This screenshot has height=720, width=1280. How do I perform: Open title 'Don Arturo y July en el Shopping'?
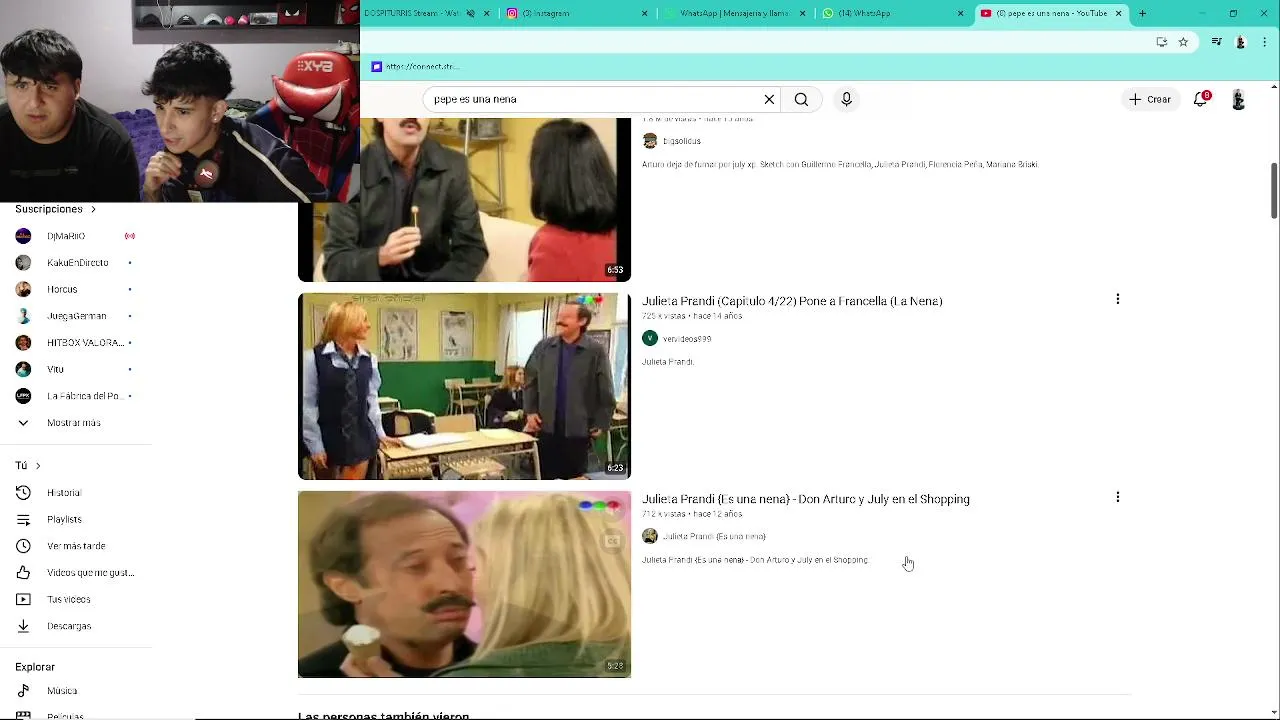pyautogui.click(x=806, y=499)
